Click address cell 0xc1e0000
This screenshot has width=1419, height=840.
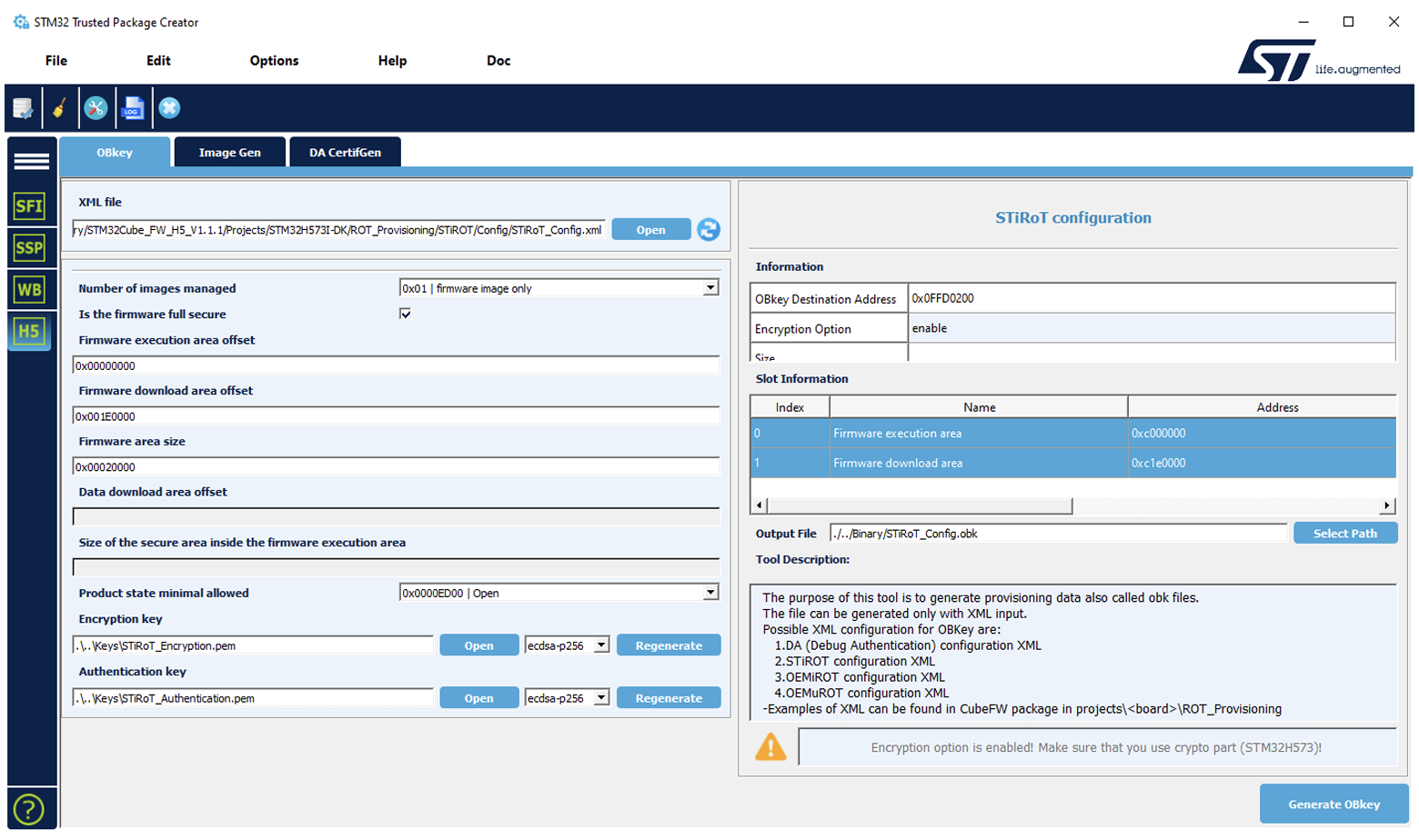pyautogui.click(x=1262, y=463)
